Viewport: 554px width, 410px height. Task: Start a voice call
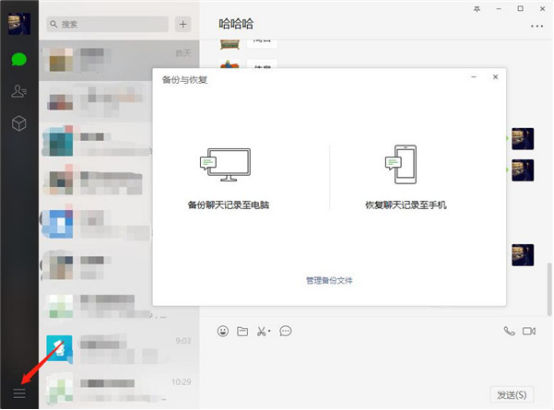[x=509, y=331]
